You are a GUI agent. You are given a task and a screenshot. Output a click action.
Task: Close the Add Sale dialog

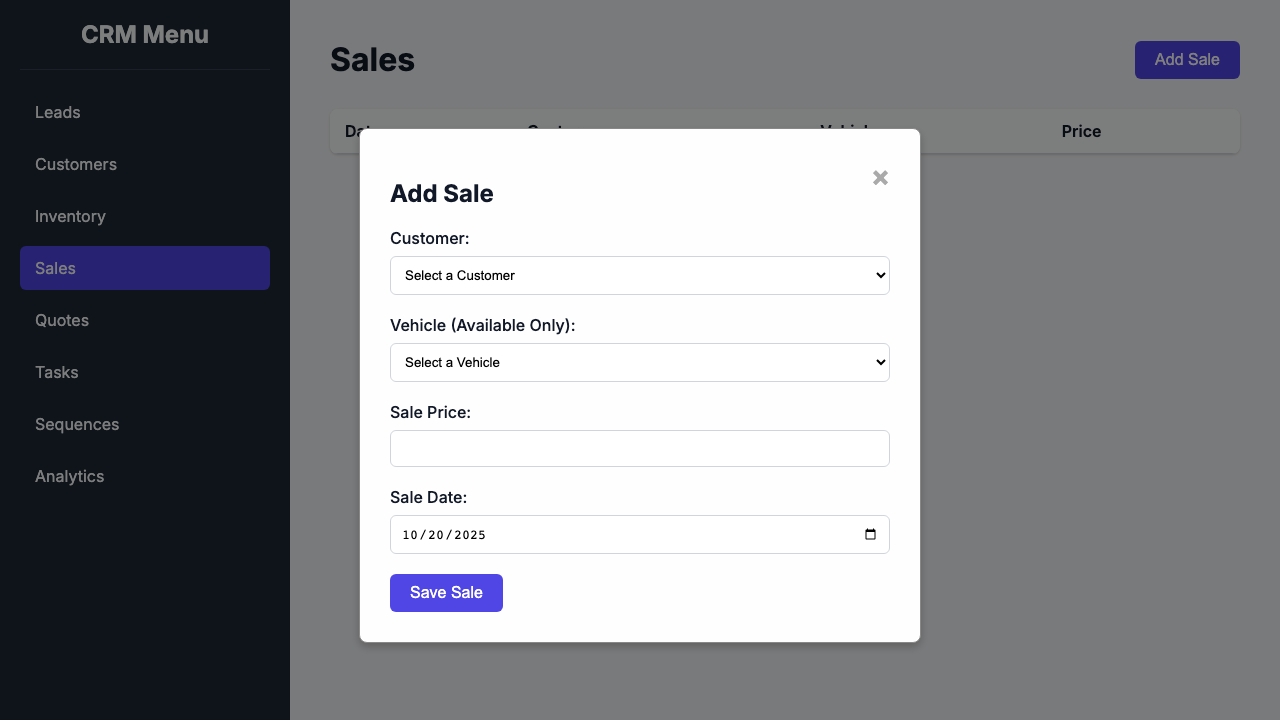(880, 178)
